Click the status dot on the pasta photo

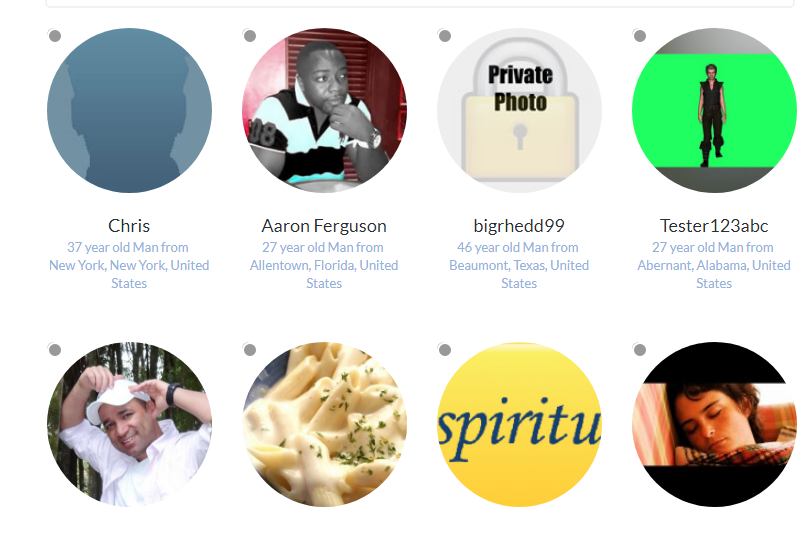tap(250, 350)
